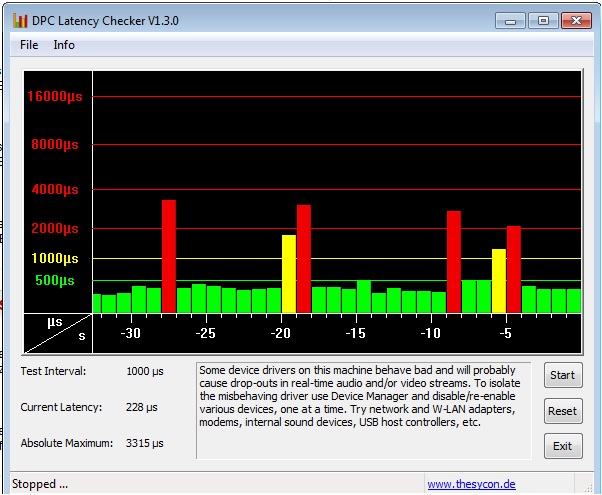Screen dimensions: 602x495
Task: Open the www.thesycon.de link
Action: tap(471, 484)
